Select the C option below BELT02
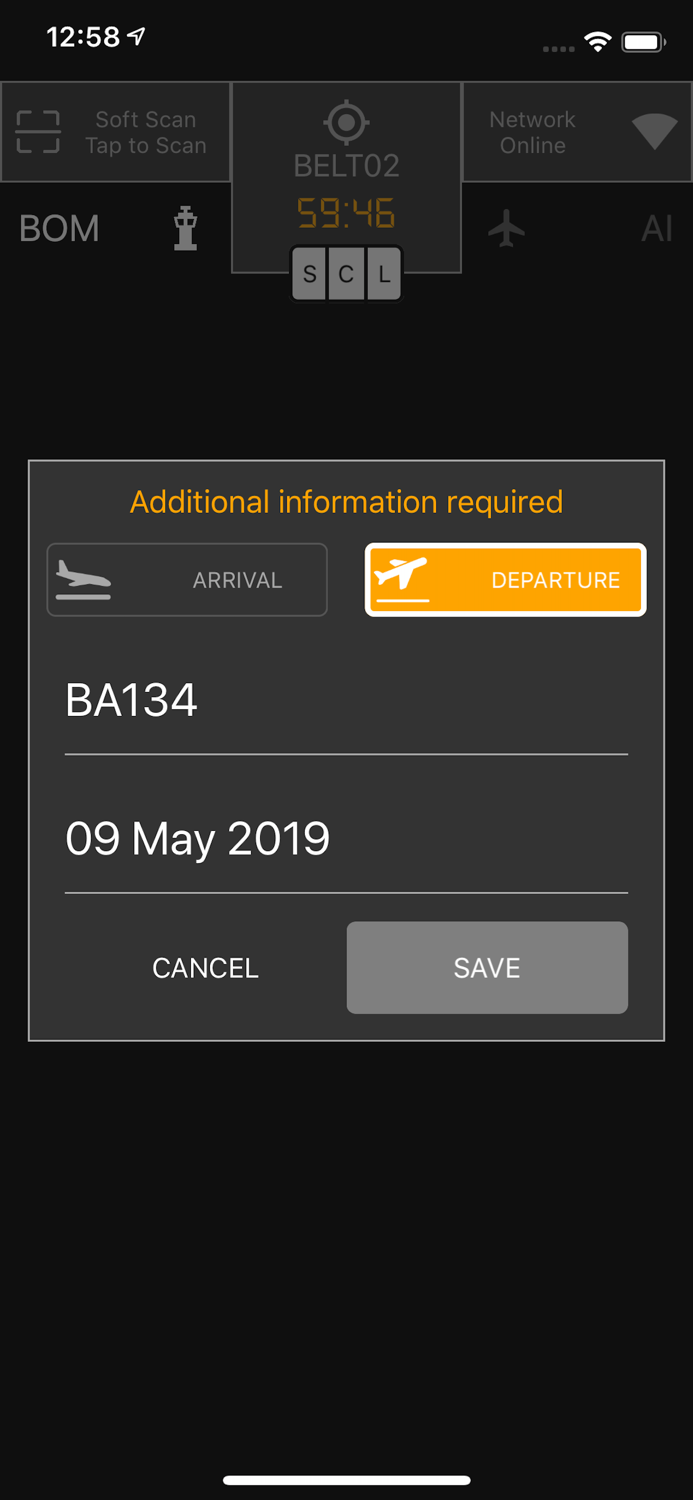The width and height of the screenshot is (693, 1500). (346, 273)
